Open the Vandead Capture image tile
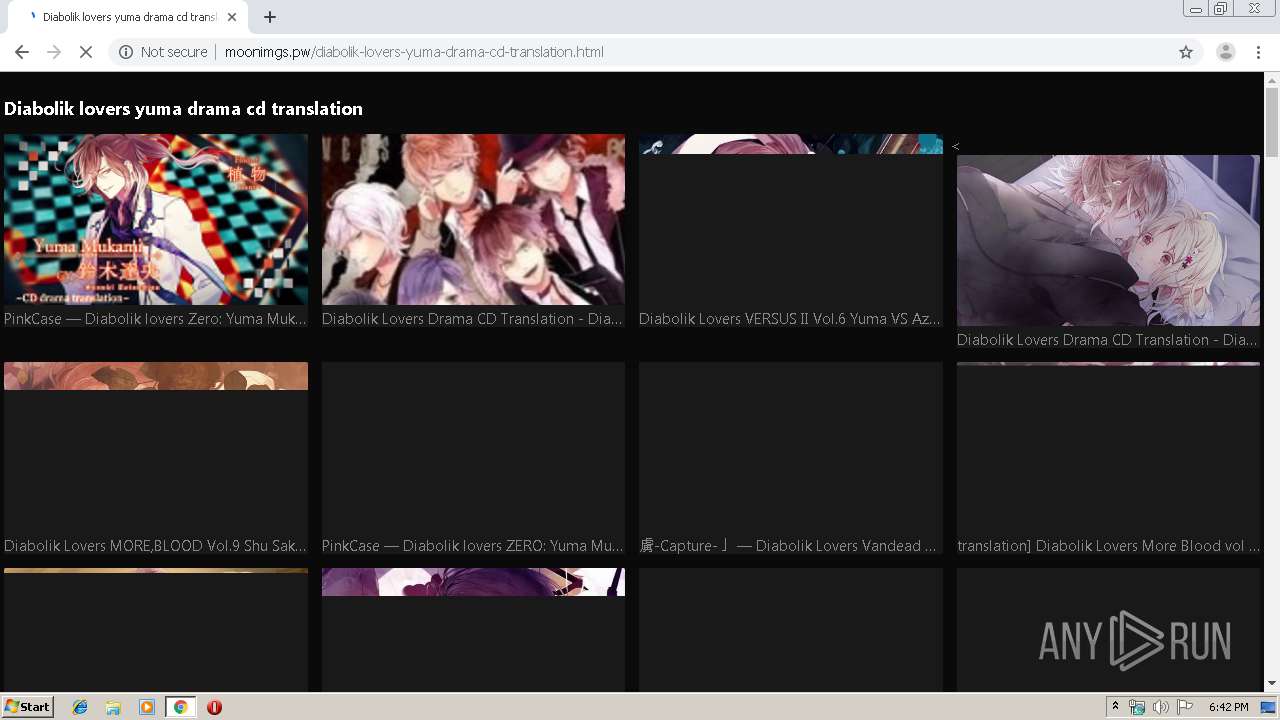Screen dimensions: 1280x720 tap(791, 447)
